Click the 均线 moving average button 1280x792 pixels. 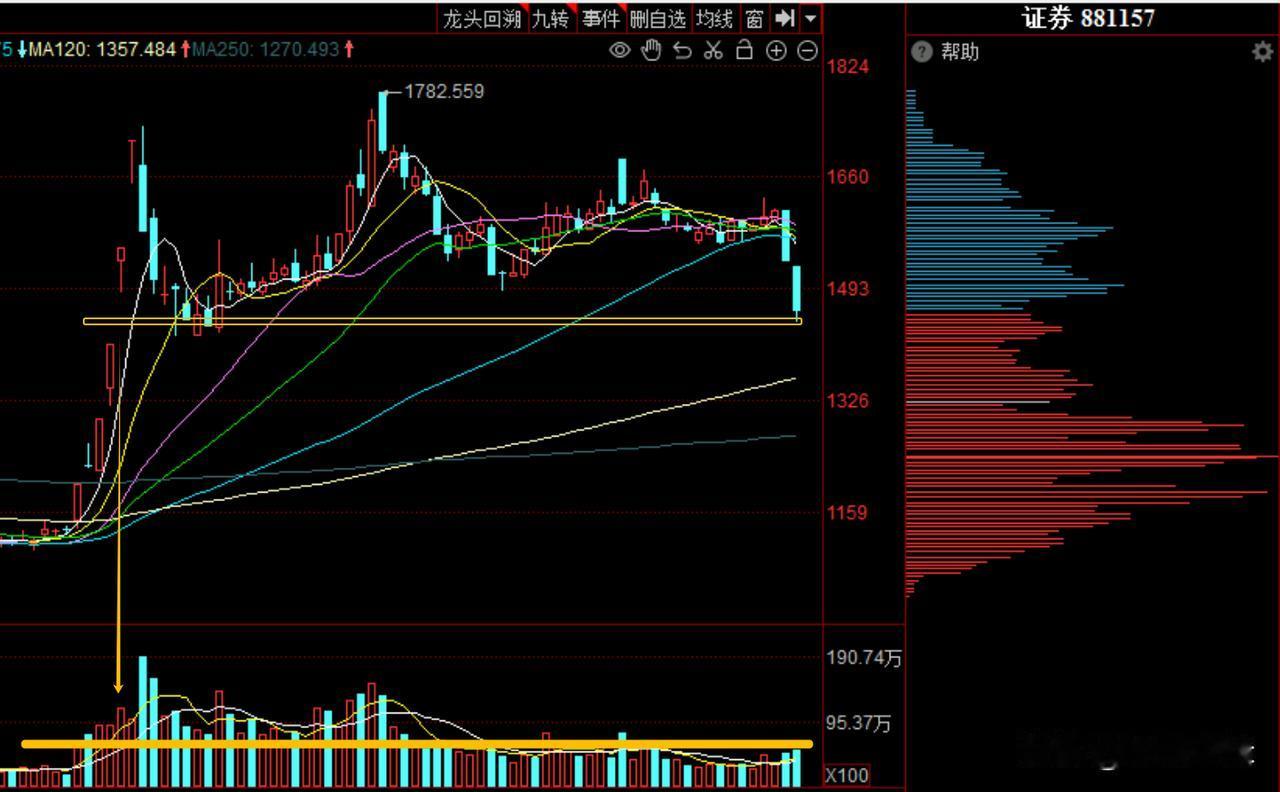coord(715,18)
